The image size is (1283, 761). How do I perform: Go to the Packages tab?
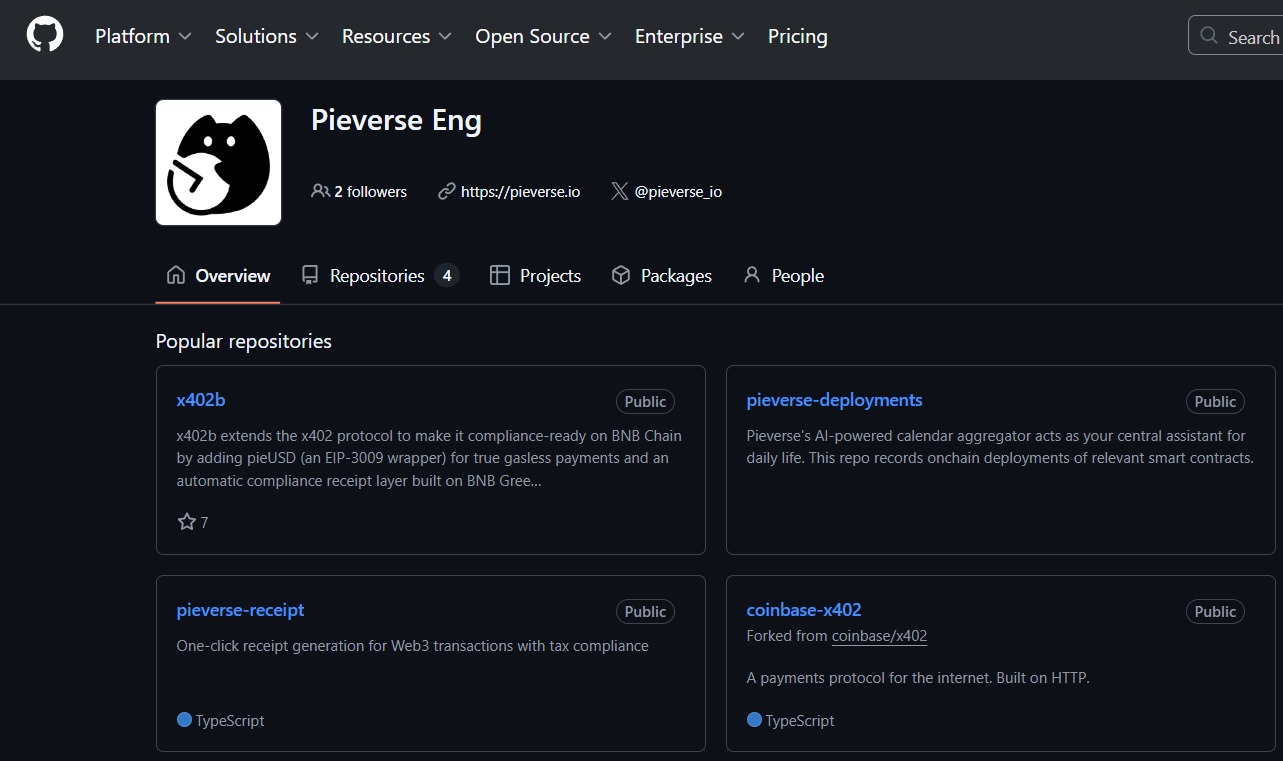[661, 276]
